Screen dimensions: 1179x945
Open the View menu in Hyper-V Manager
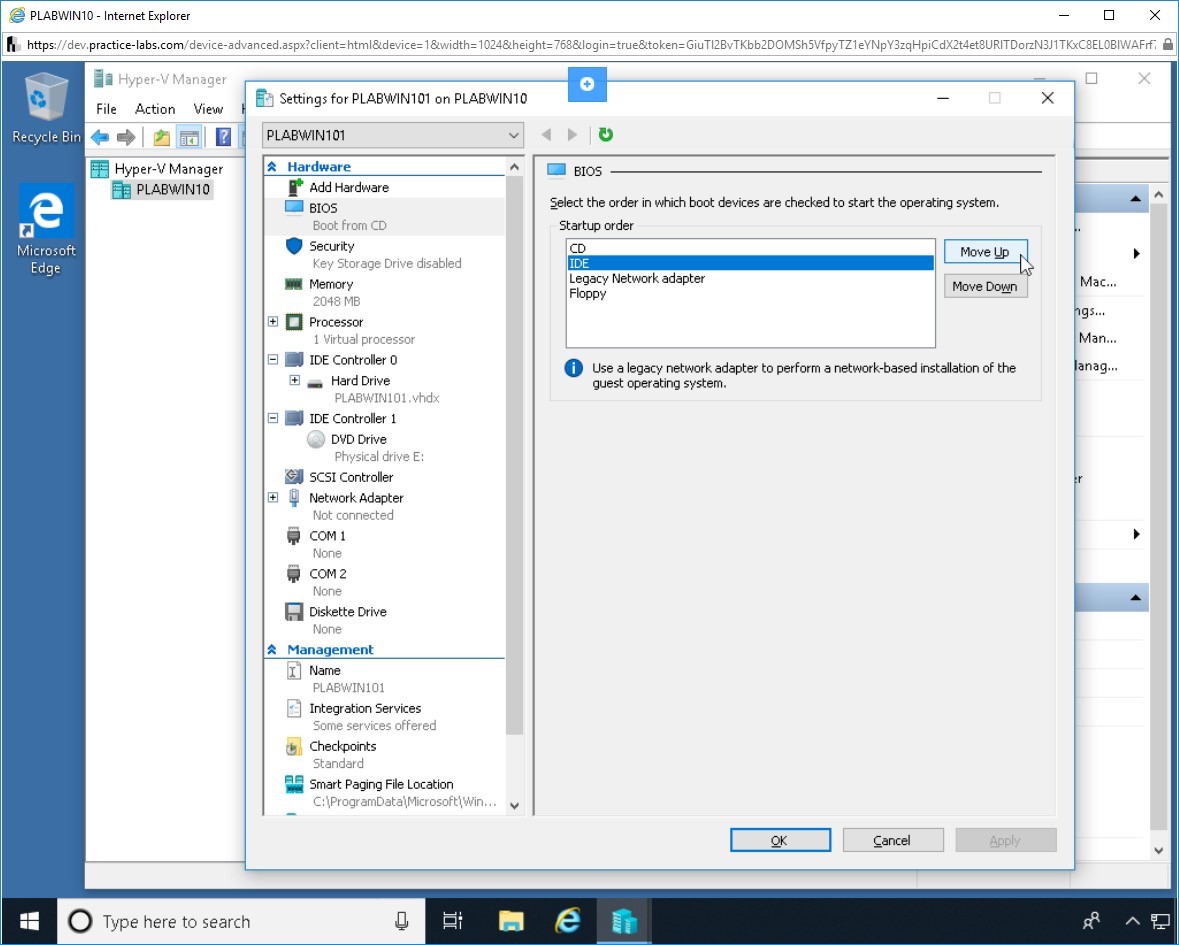(208, 109)
